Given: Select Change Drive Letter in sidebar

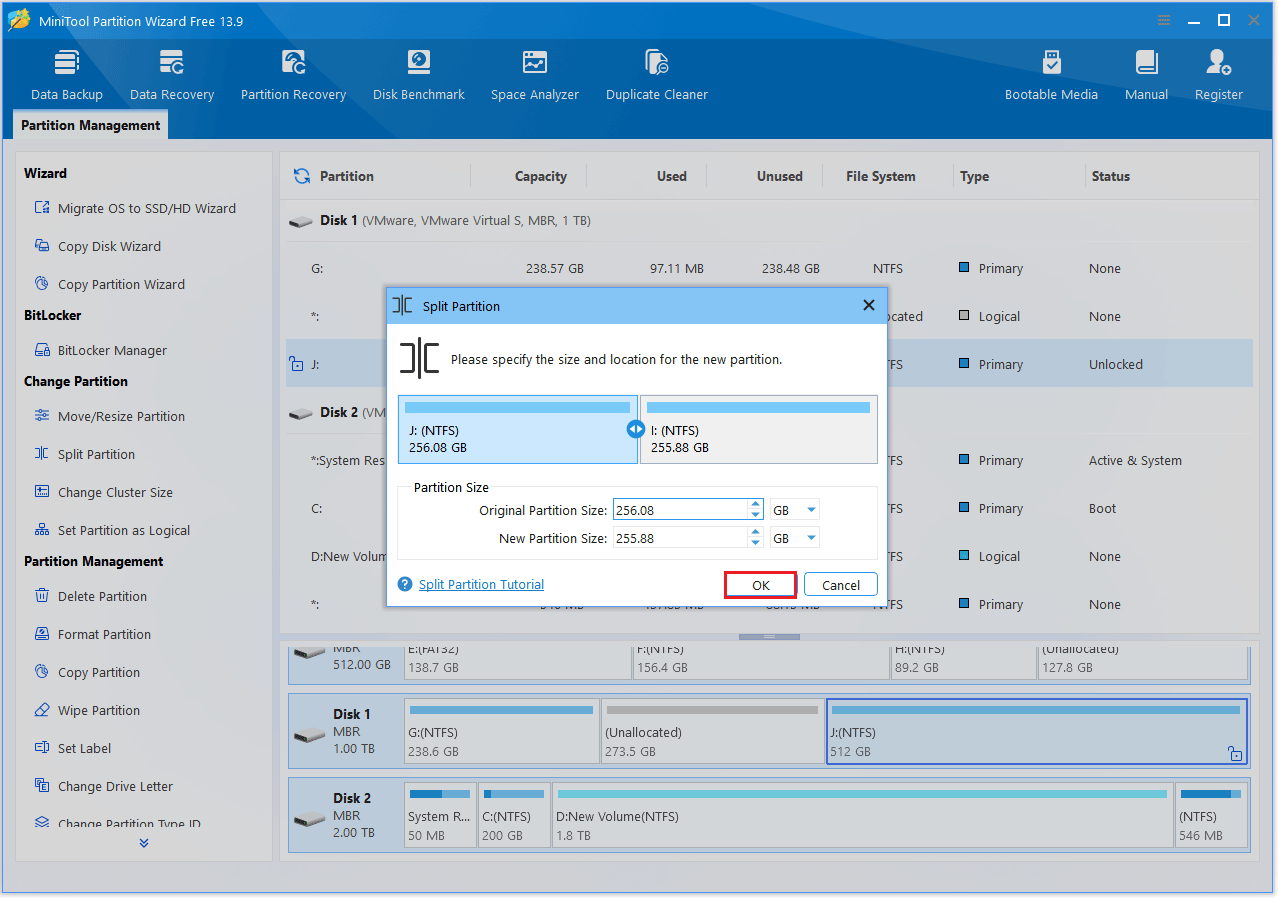Looking at the screenshot, I should click(103, 786).
